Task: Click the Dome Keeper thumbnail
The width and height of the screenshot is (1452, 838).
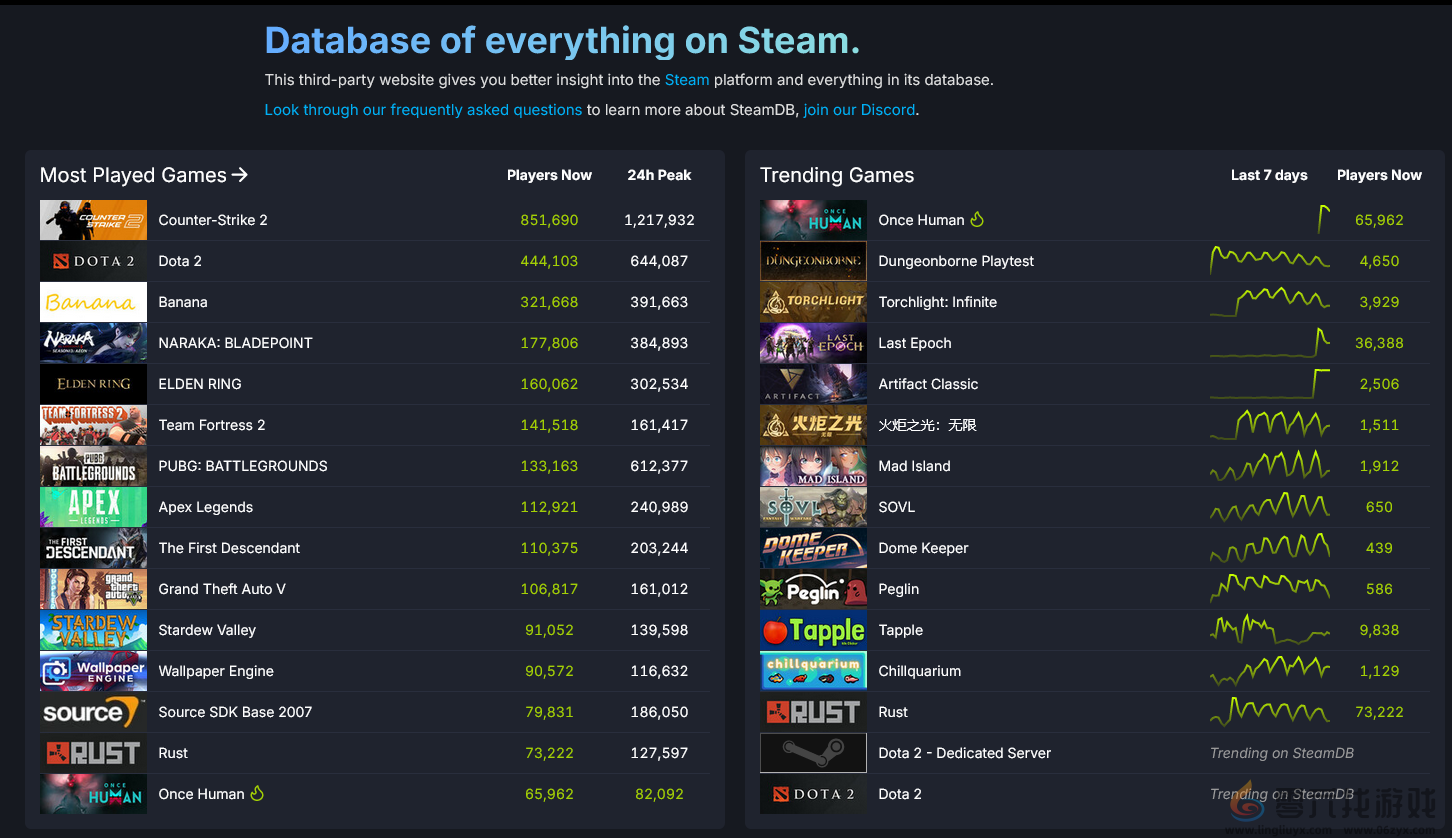Action: tap(813, 548)
